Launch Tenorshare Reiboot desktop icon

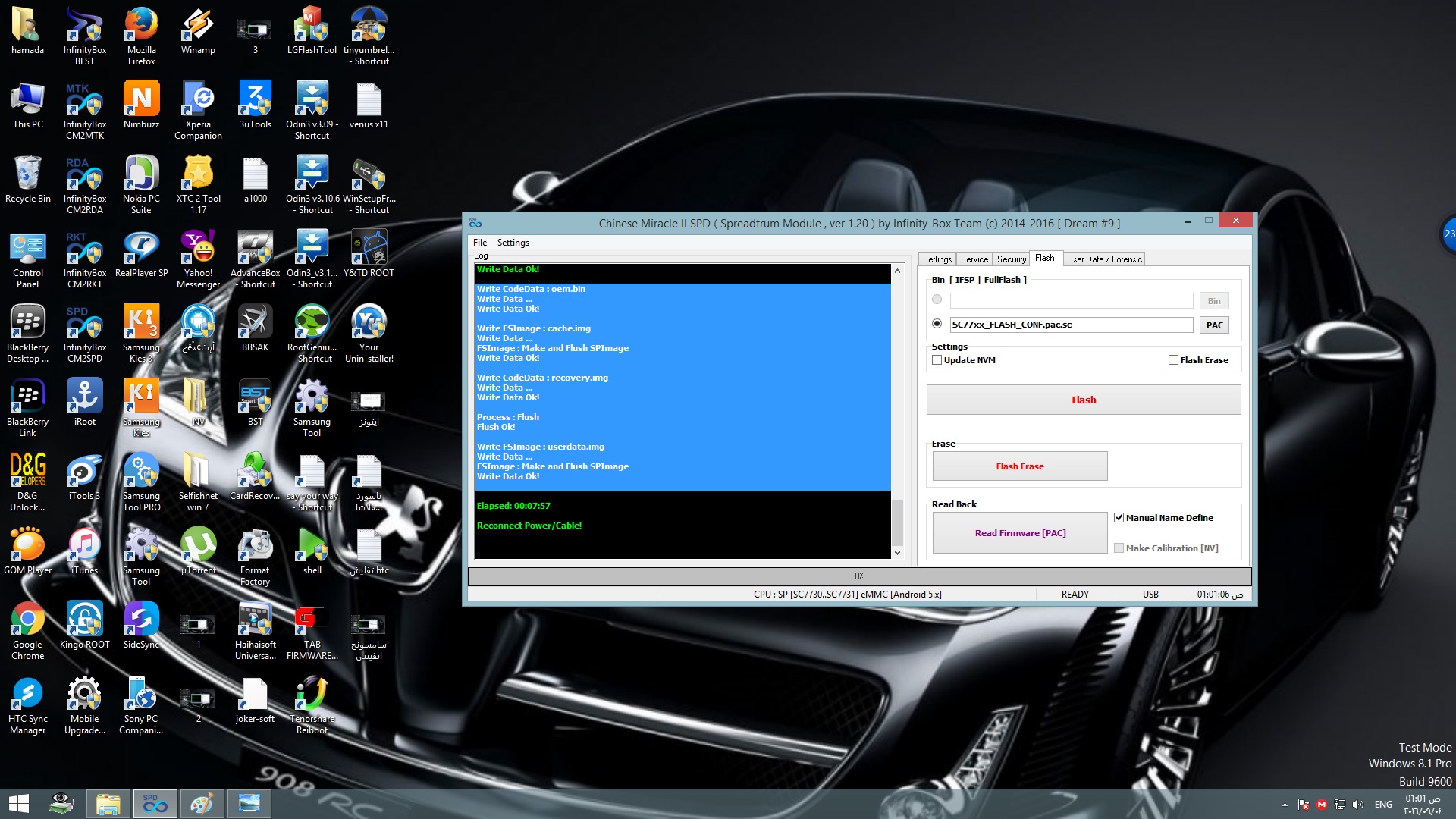tap(312, 704)
